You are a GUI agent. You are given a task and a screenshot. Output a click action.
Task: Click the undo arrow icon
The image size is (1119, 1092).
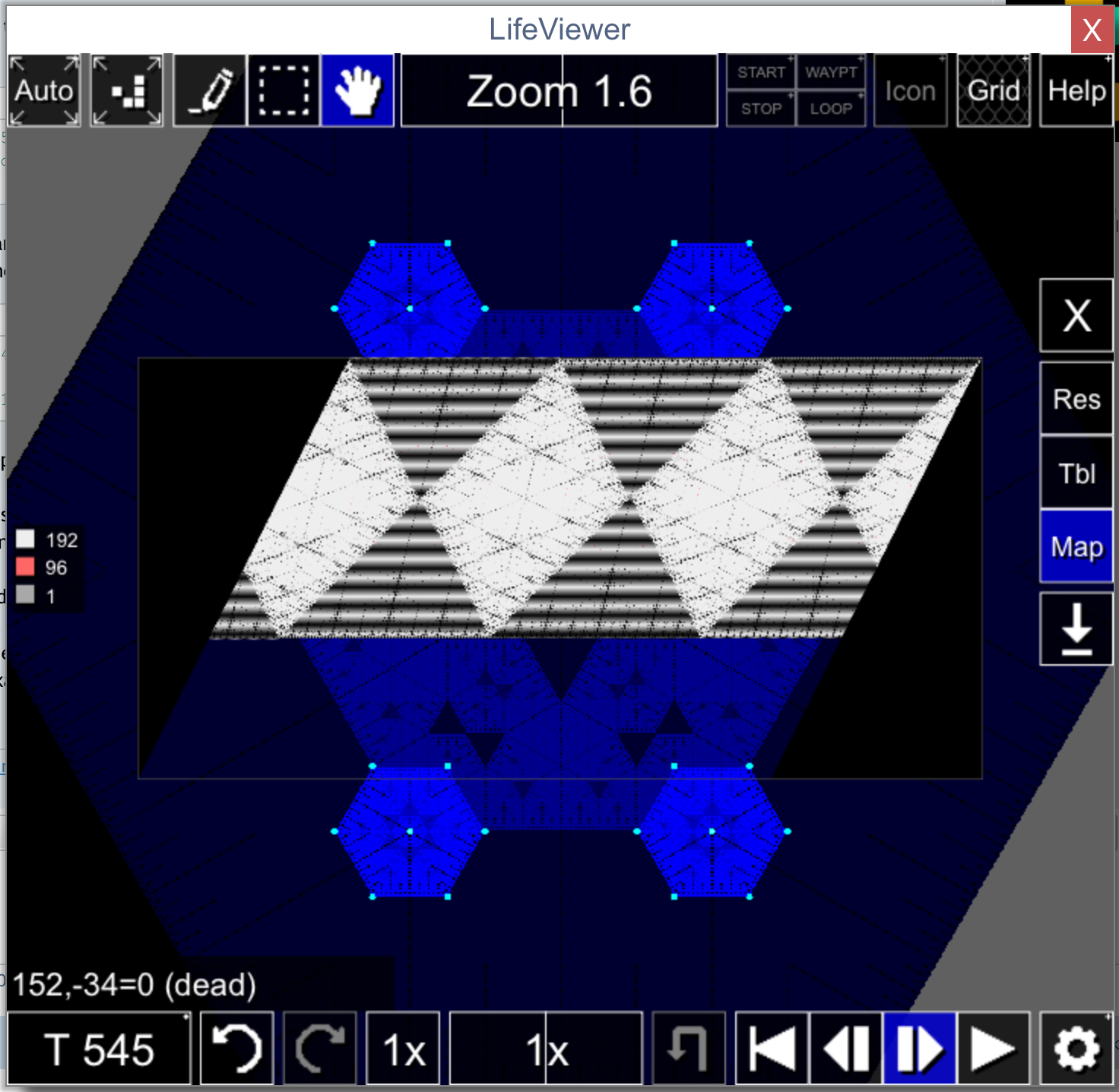(236, 1049)
